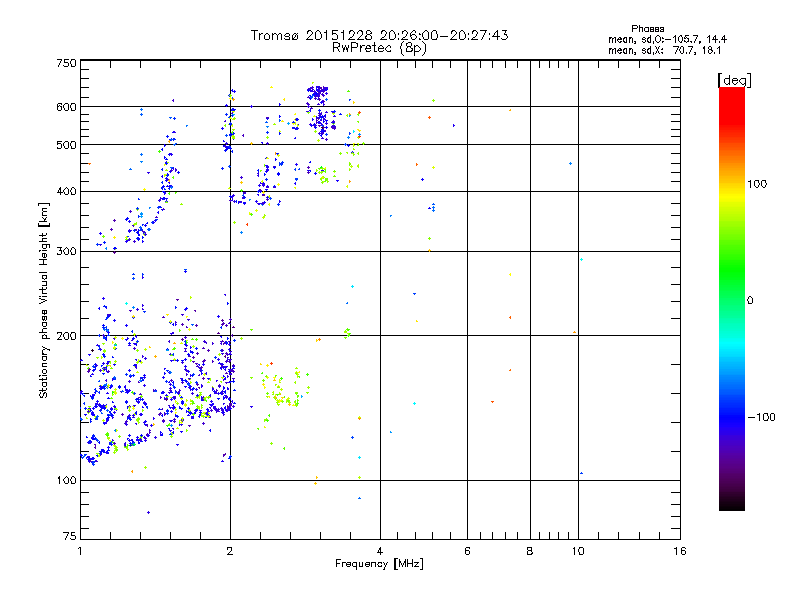The height and width of the screenshot is (600, 800).
Task: Click the colorbar '100' tick label
Action: 757,184
